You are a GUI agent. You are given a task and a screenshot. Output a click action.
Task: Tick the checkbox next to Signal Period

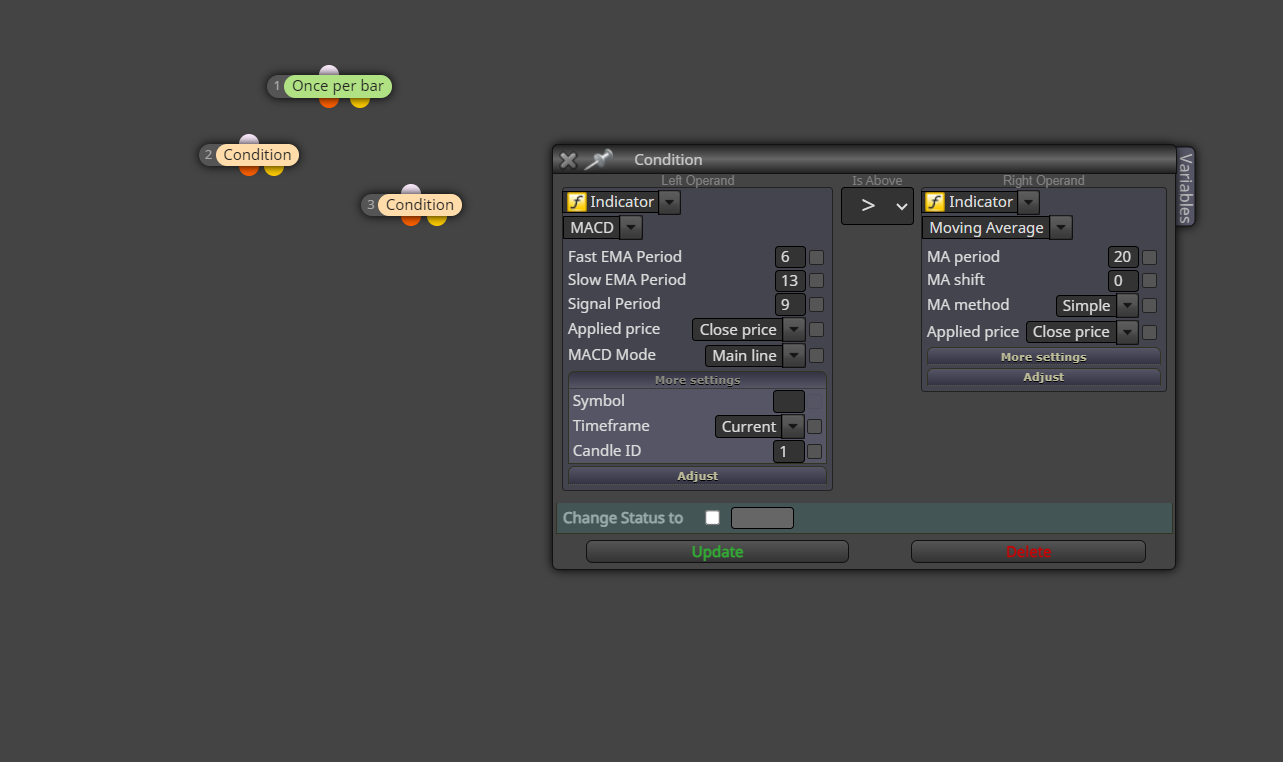tap(816, 305)
